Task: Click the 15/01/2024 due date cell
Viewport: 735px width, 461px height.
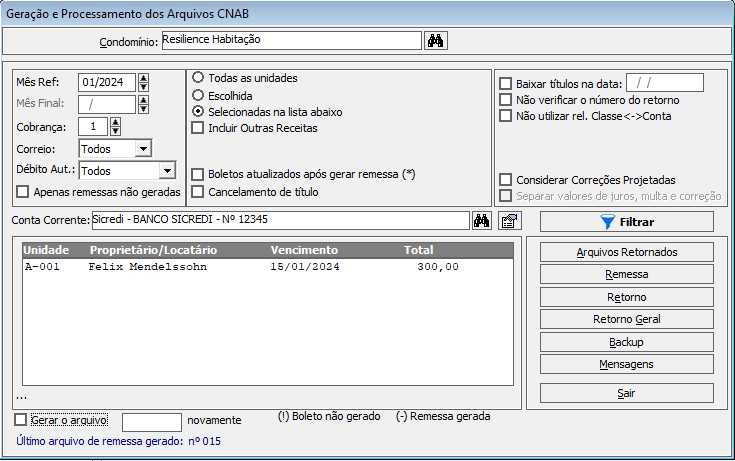Action: coord(305,267)
